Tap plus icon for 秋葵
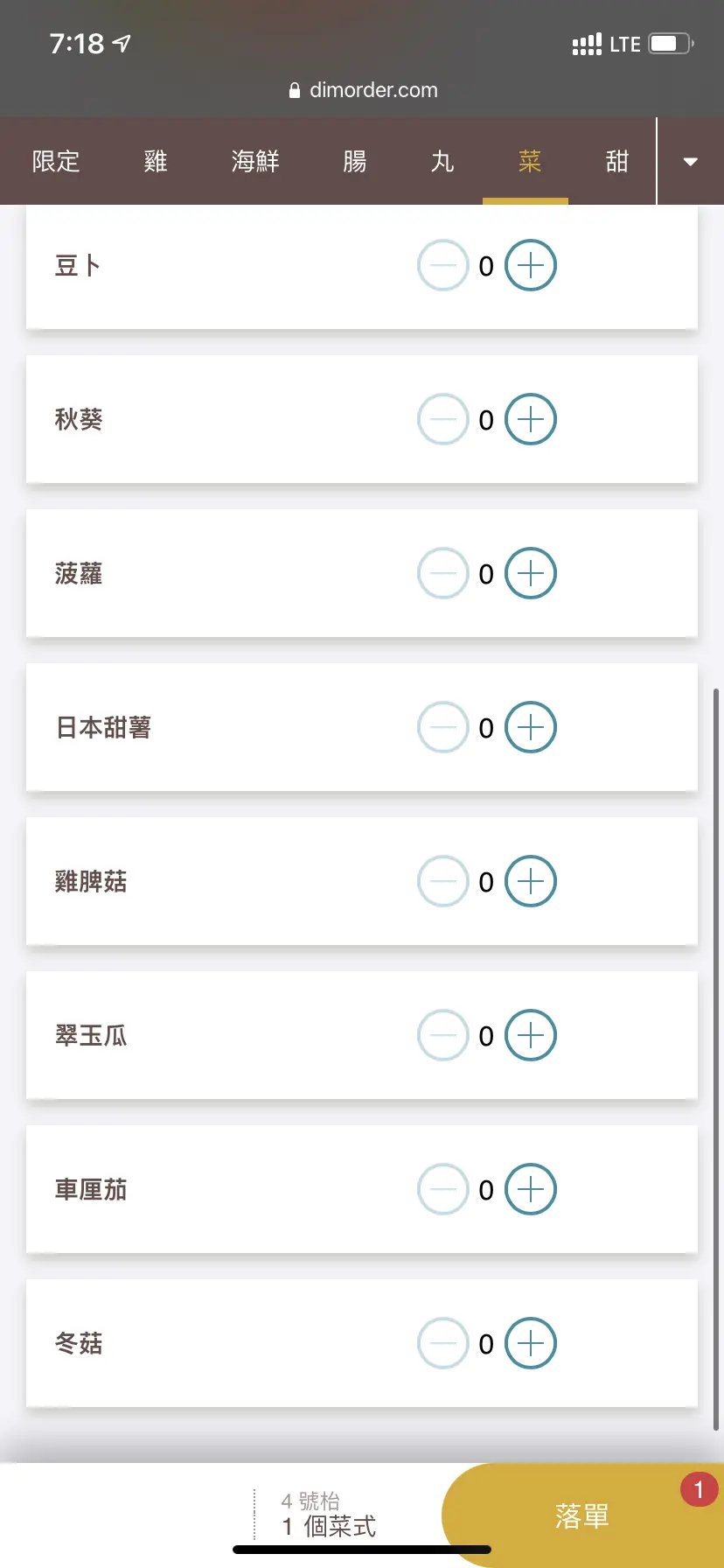Screen dimensions: 724x1568 (x=531, y=419)
